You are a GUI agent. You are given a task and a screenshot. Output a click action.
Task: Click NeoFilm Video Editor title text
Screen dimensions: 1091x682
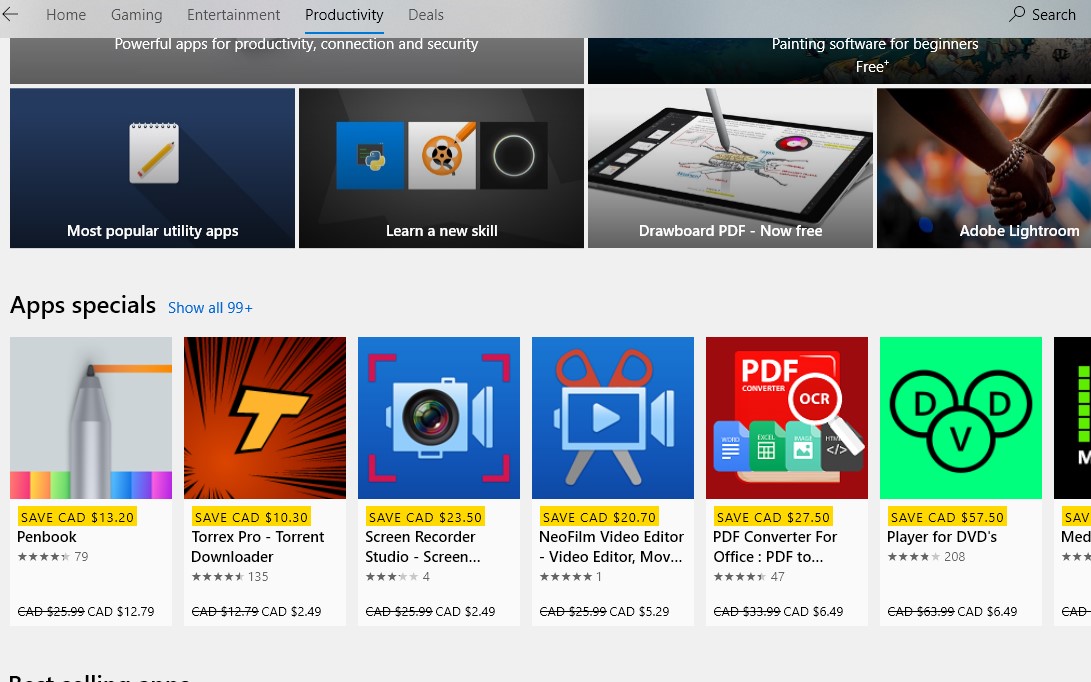(611, 546)
